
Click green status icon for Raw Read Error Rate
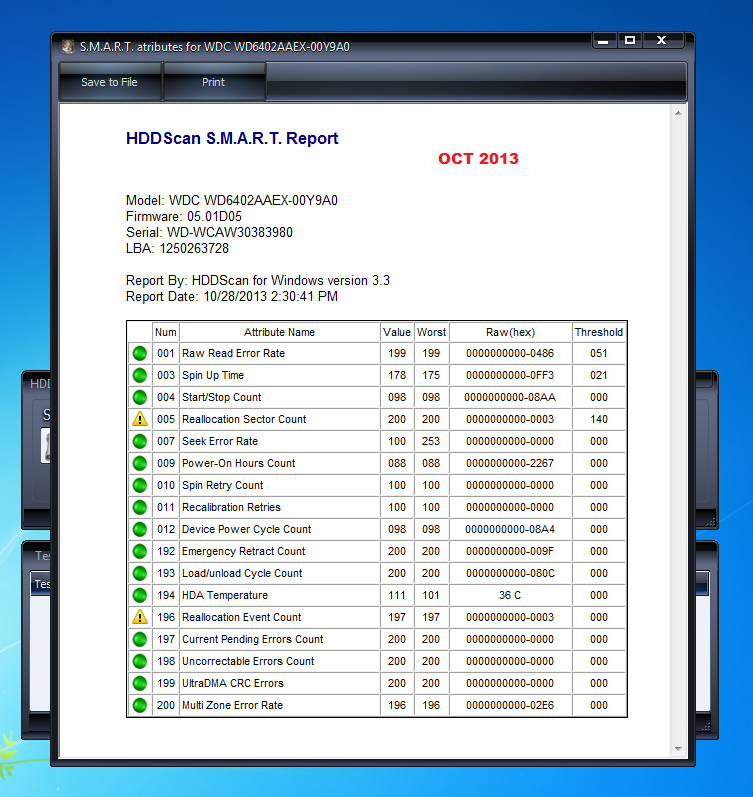[140, 353]
